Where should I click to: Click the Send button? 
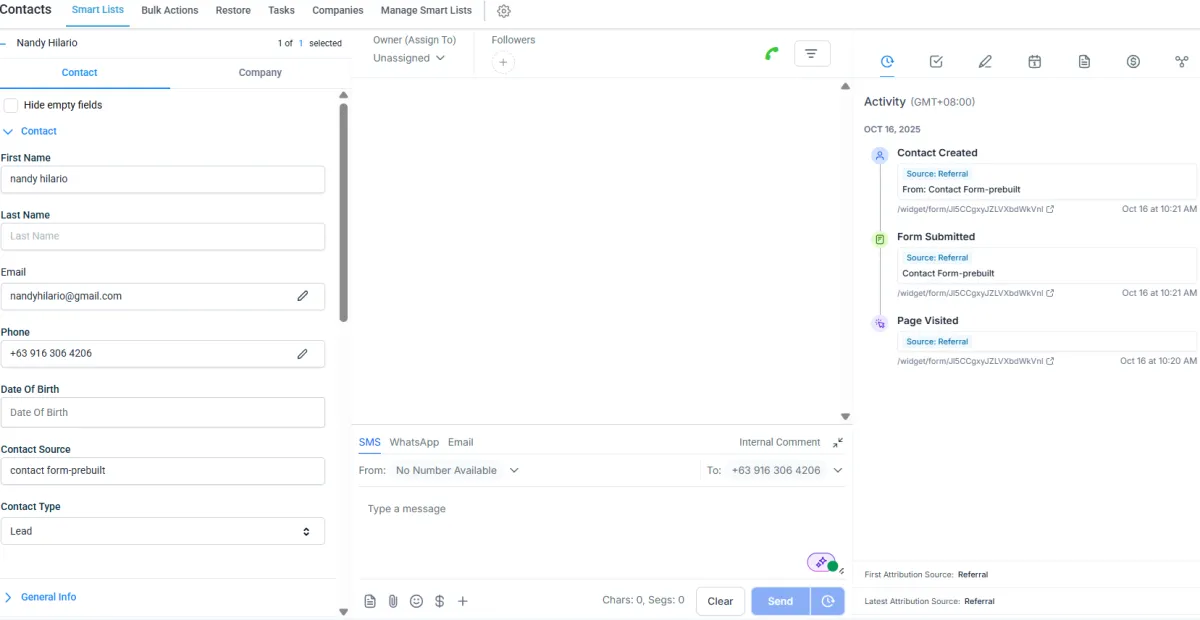(781, 601)
